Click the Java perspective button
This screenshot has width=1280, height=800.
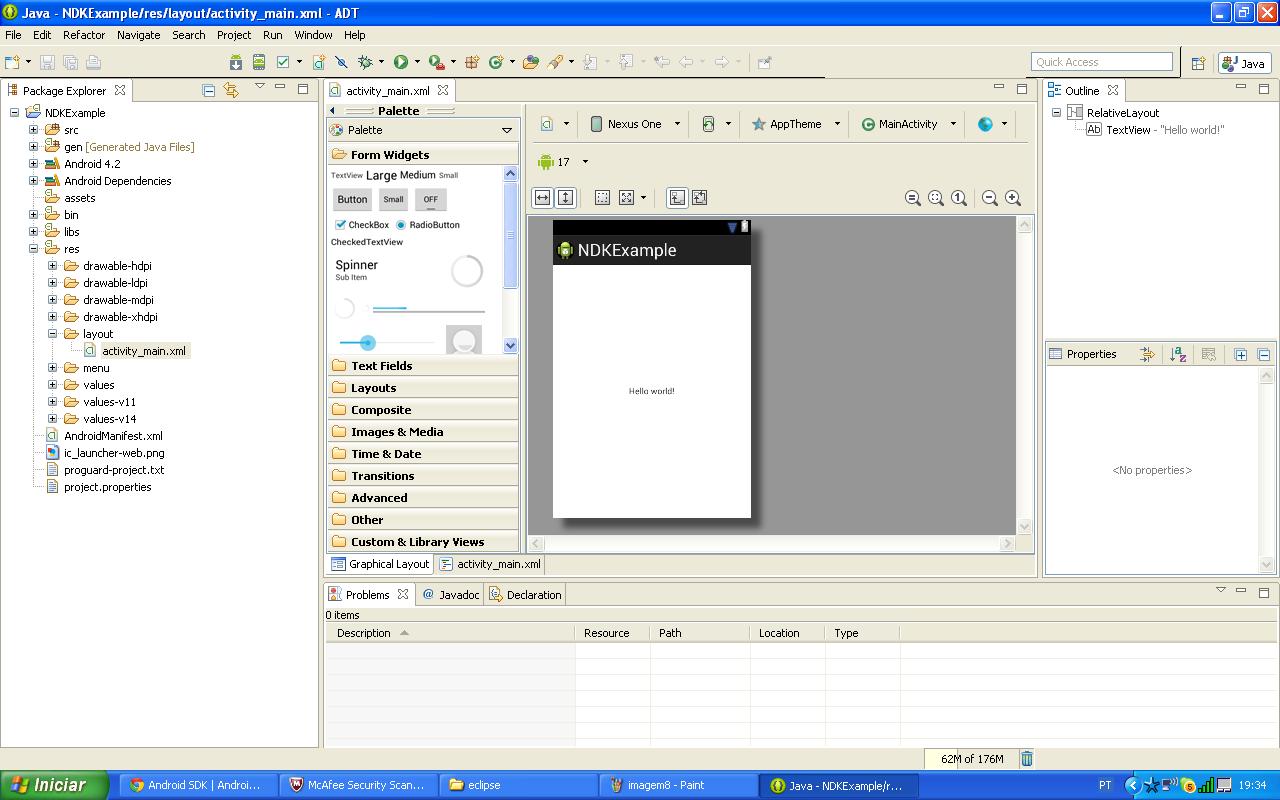click(x=1245, y=63)
